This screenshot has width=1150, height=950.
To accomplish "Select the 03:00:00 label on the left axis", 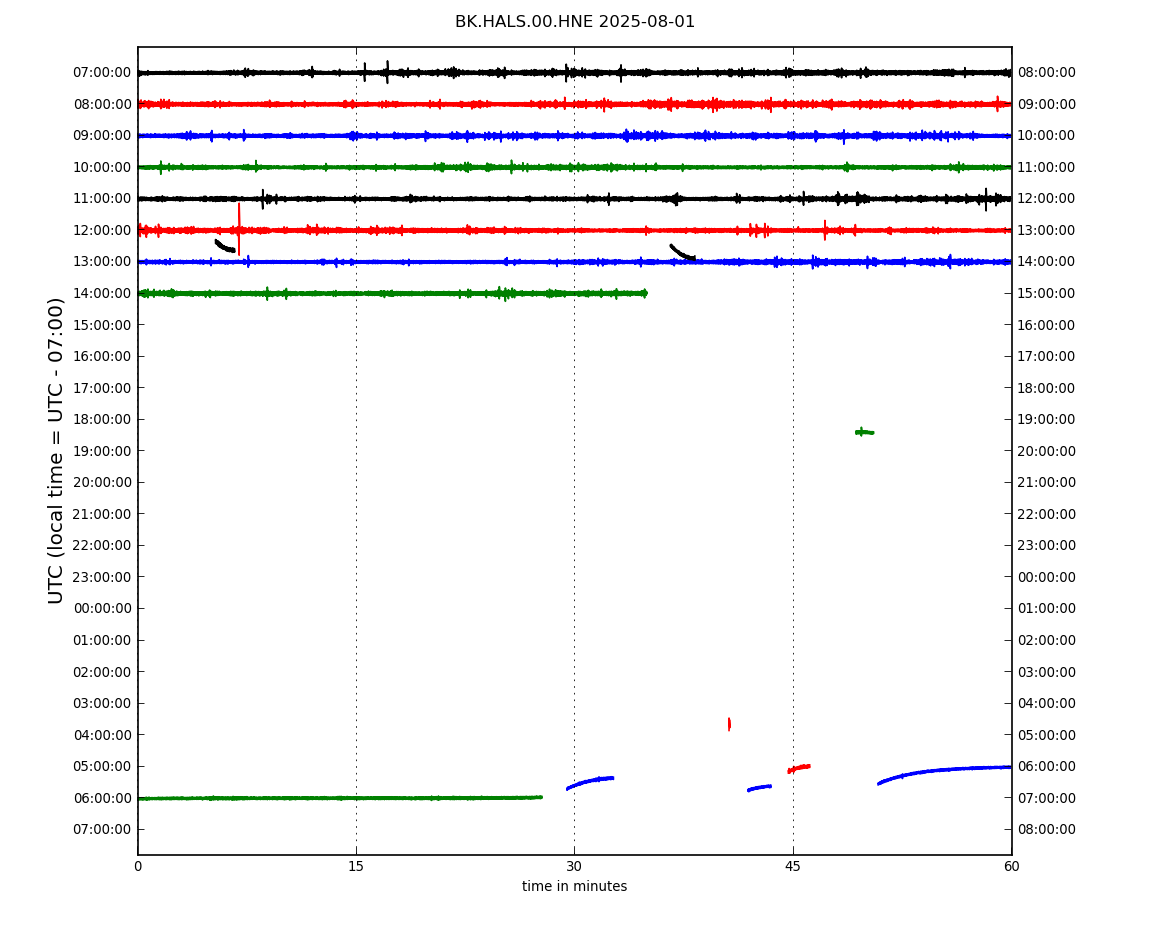I will click(x=102, y=704).
